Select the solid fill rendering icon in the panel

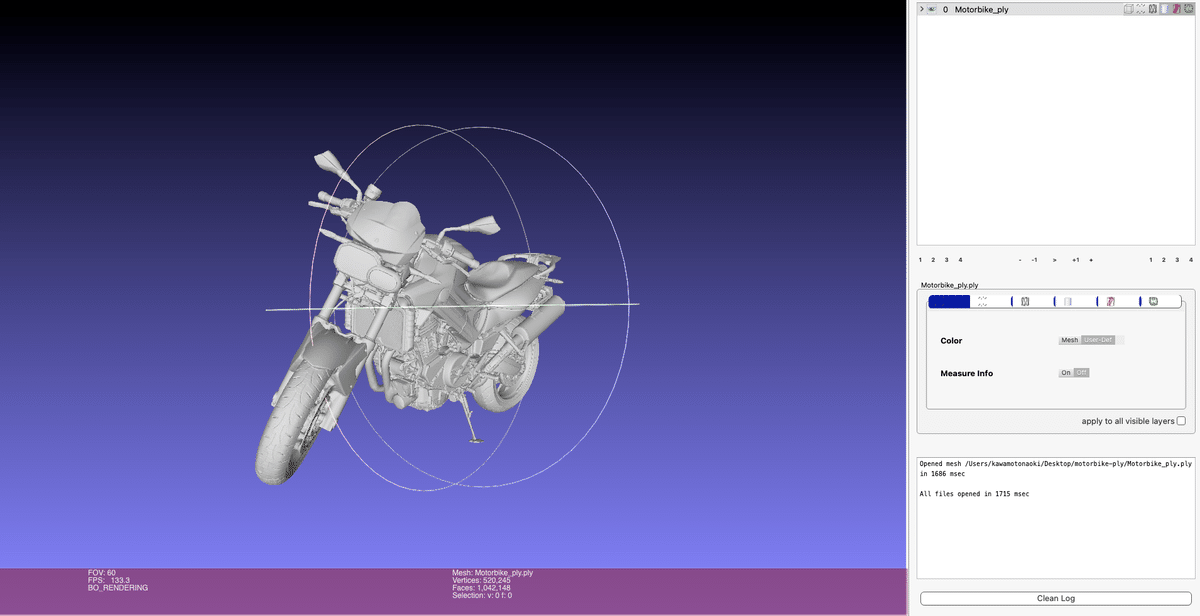(950, 300)
